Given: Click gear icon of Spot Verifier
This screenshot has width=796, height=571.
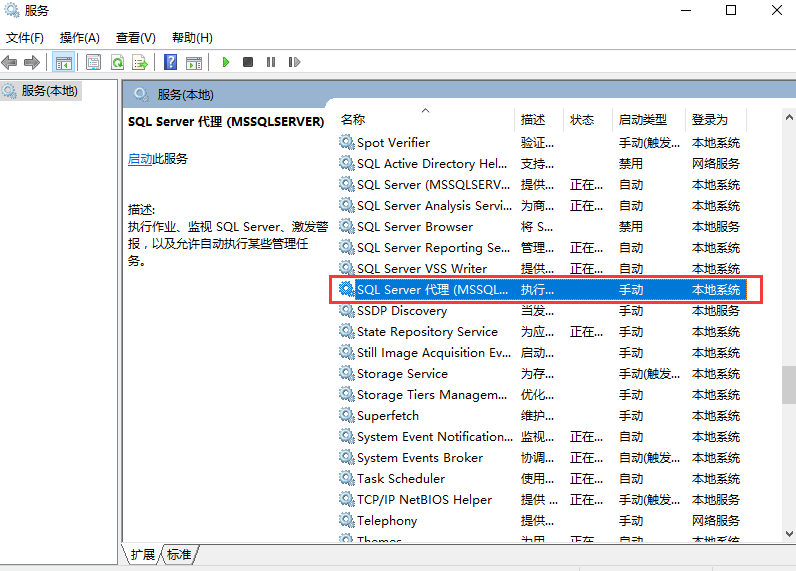Looking at the screenshot, I should tap(347, 142).
